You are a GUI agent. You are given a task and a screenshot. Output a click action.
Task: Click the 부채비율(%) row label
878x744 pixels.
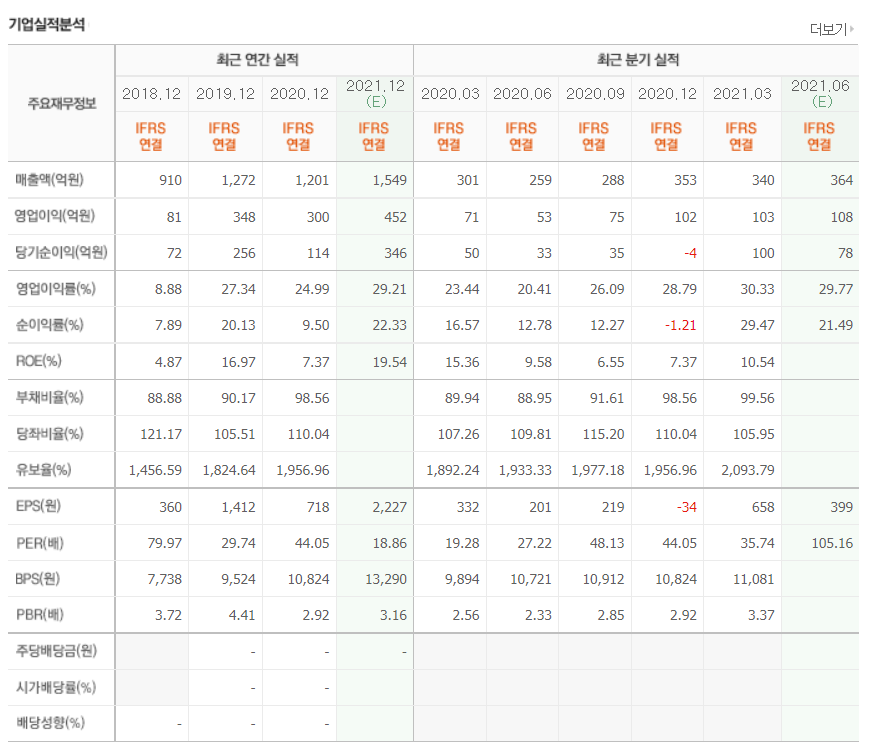tap(49, 397)
